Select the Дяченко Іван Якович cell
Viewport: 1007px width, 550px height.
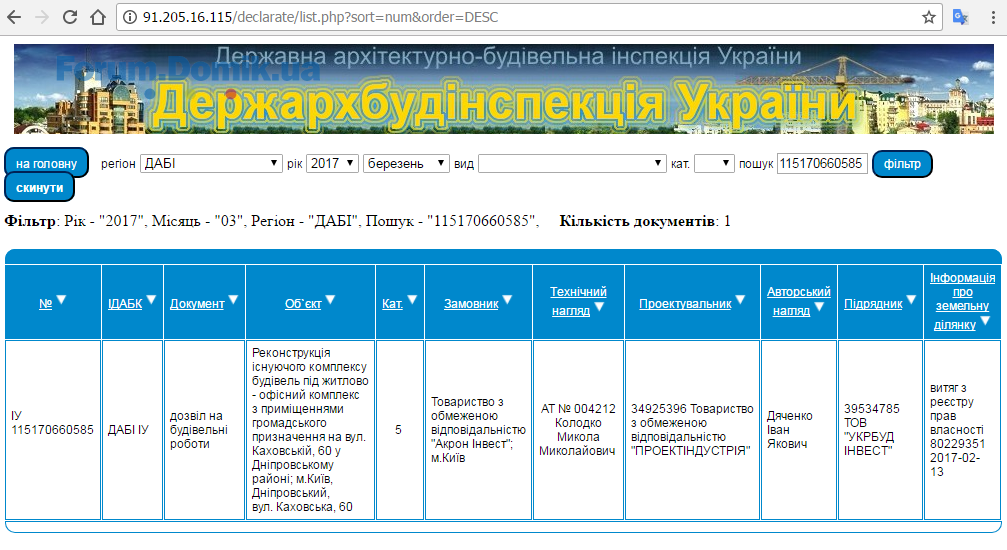(799, 429)
